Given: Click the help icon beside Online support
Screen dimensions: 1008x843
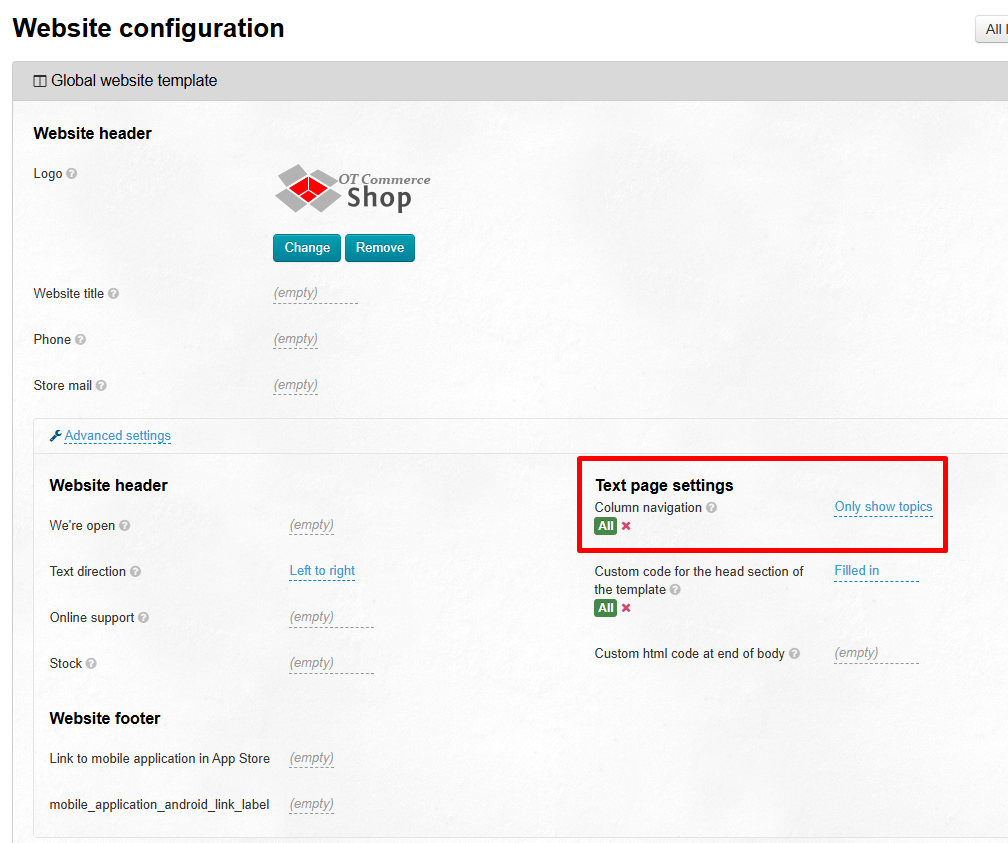Looking at the screenshot, I should pyautogui.click(x=144, y=618).
